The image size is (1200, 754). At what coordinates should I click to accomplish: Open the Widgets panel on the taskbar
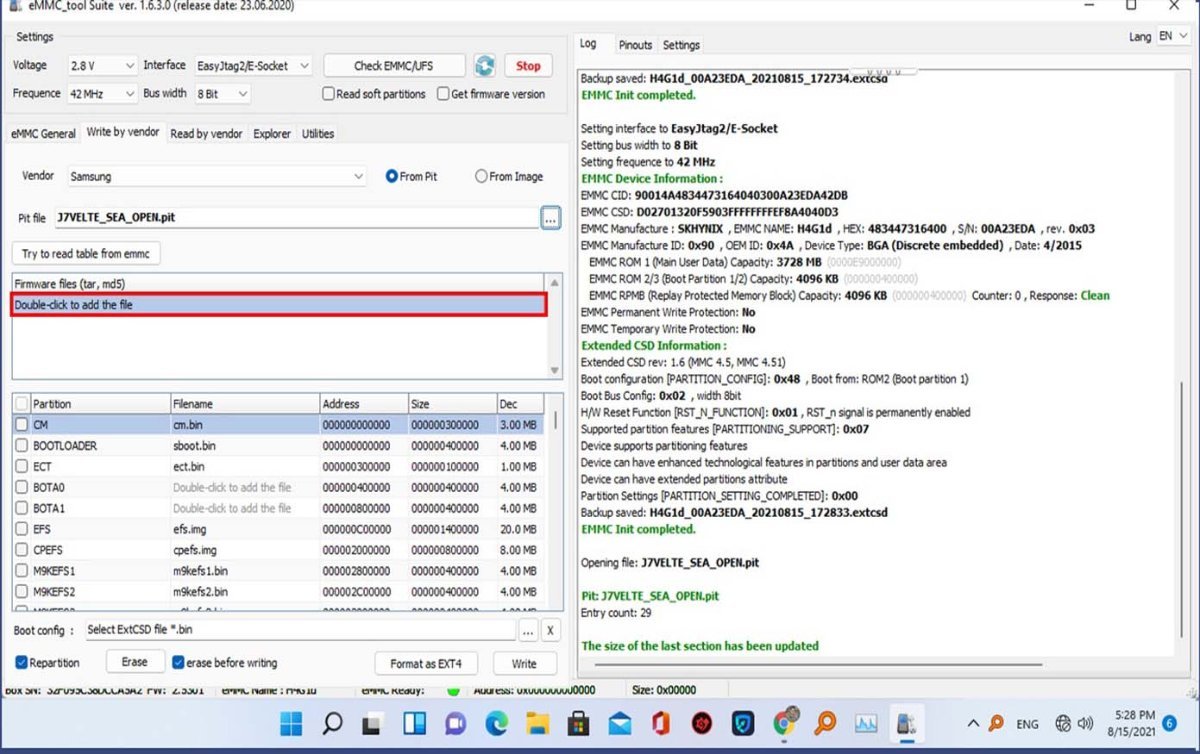413,723
